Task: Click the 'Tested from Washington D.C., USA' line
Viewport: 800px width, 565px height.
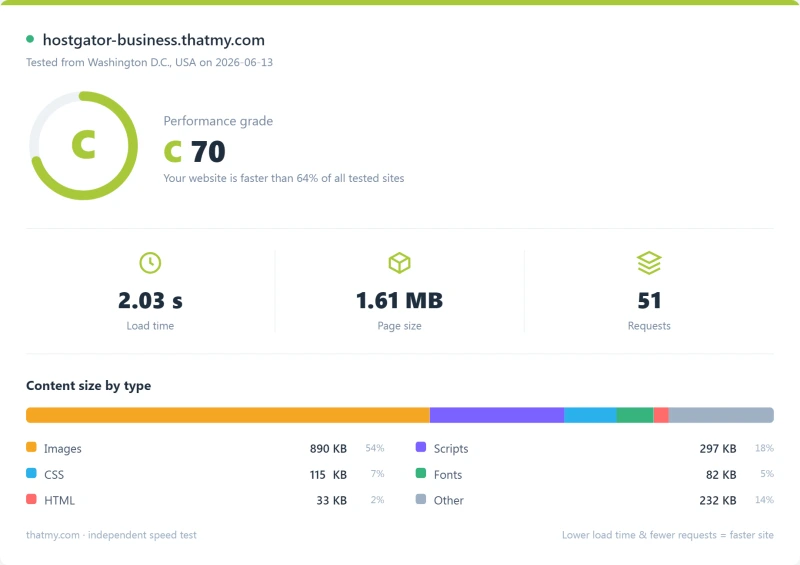Action: pyautogui.click(x=149, y=62)
